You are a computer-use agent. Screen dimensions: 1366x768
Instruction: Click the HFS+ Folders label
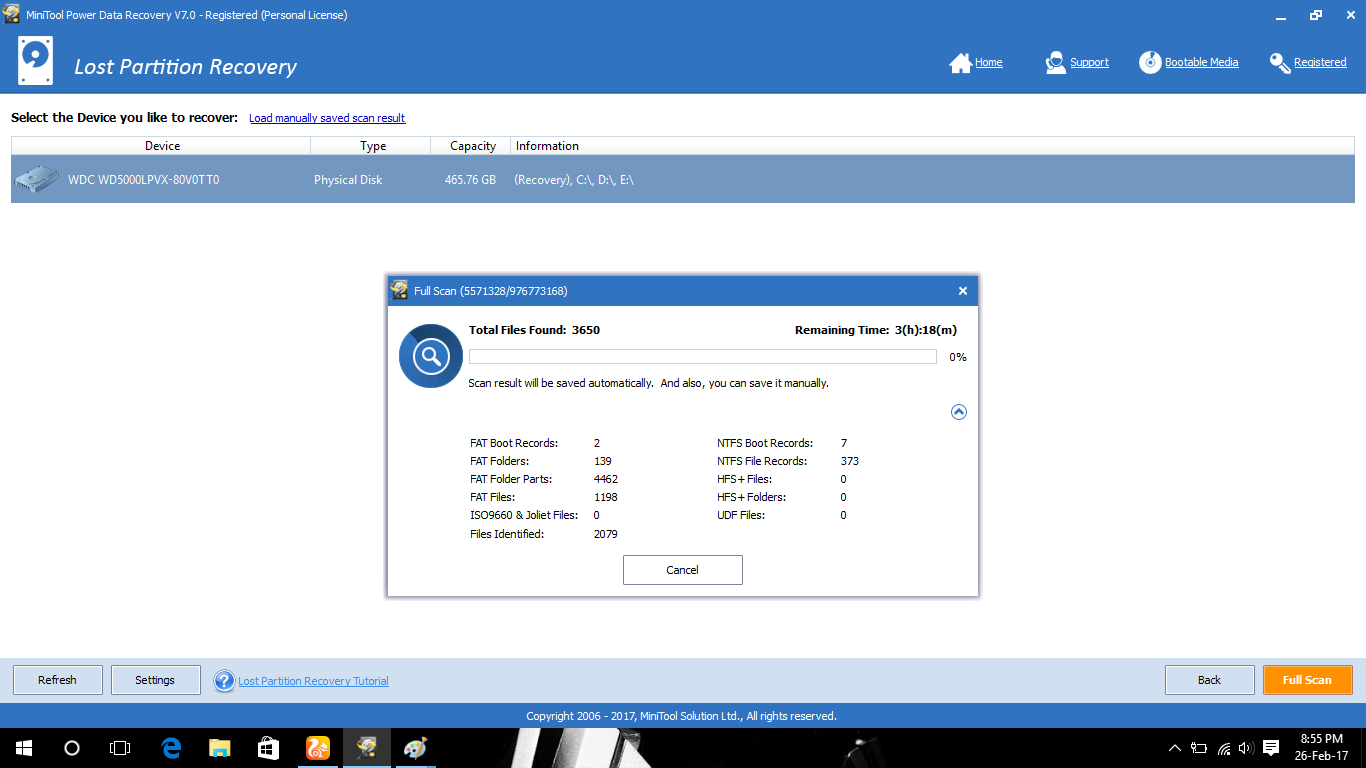coord(752,497)
